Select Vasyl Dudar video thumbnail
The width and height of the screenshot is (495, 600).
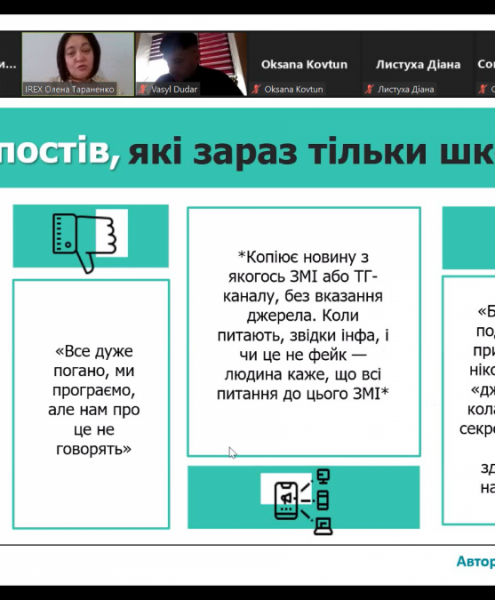click(x=191, y=64)
